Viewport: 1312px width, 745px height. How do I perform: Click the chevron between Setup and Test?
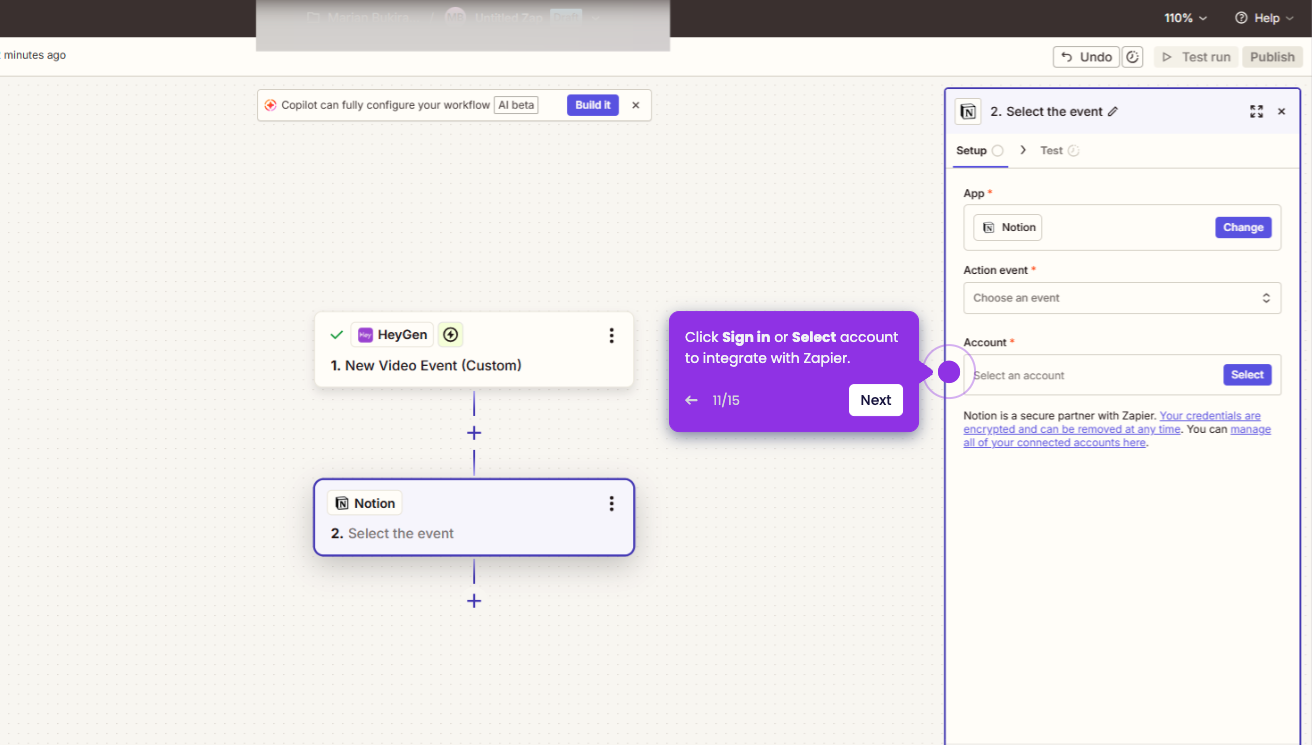pos(1023,150)
